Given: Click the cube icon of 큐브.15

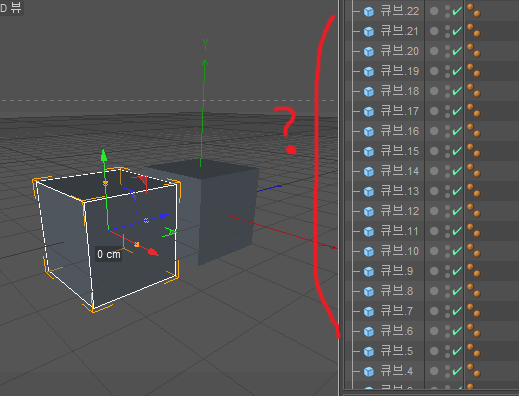Looking at the screenshot, I should (x=369, y=152).
